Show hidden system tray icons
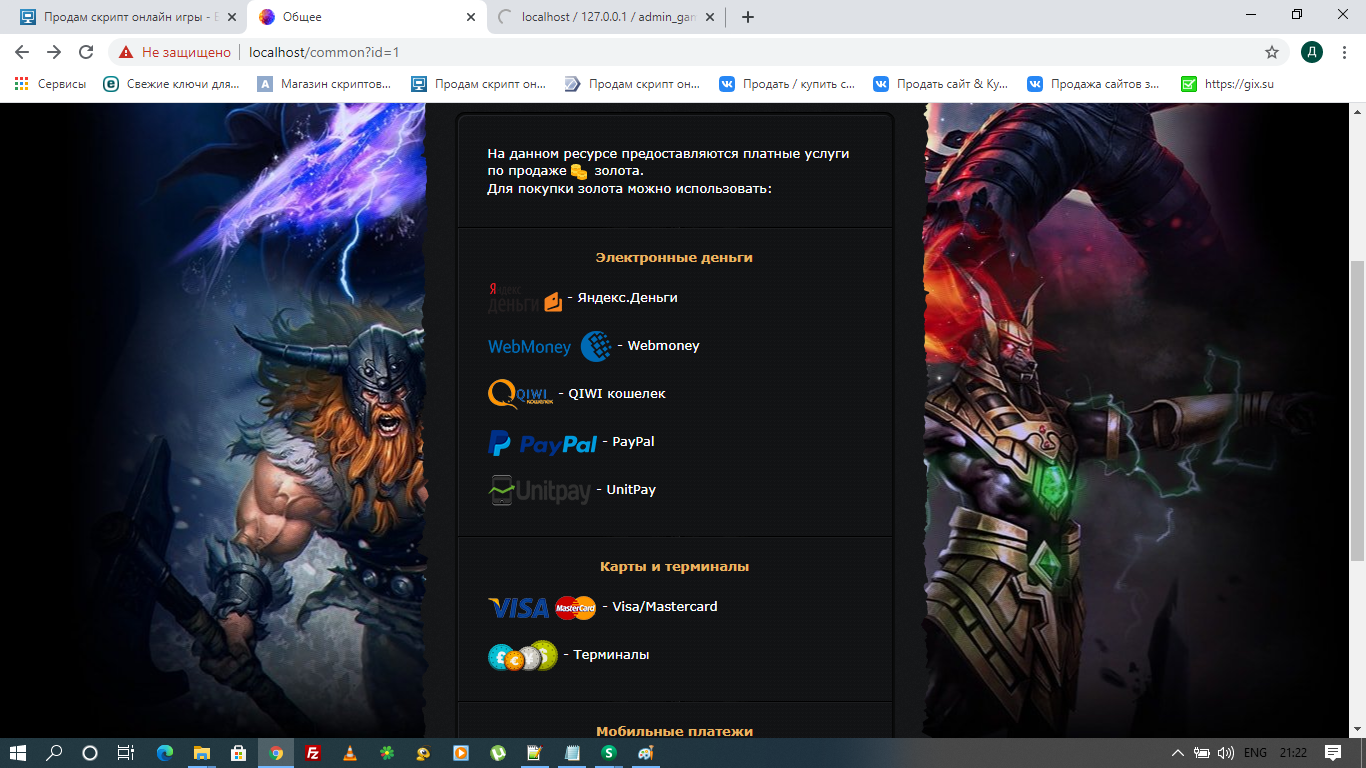The width and height of the screenshot is (1366, 768). [1178, 753]
